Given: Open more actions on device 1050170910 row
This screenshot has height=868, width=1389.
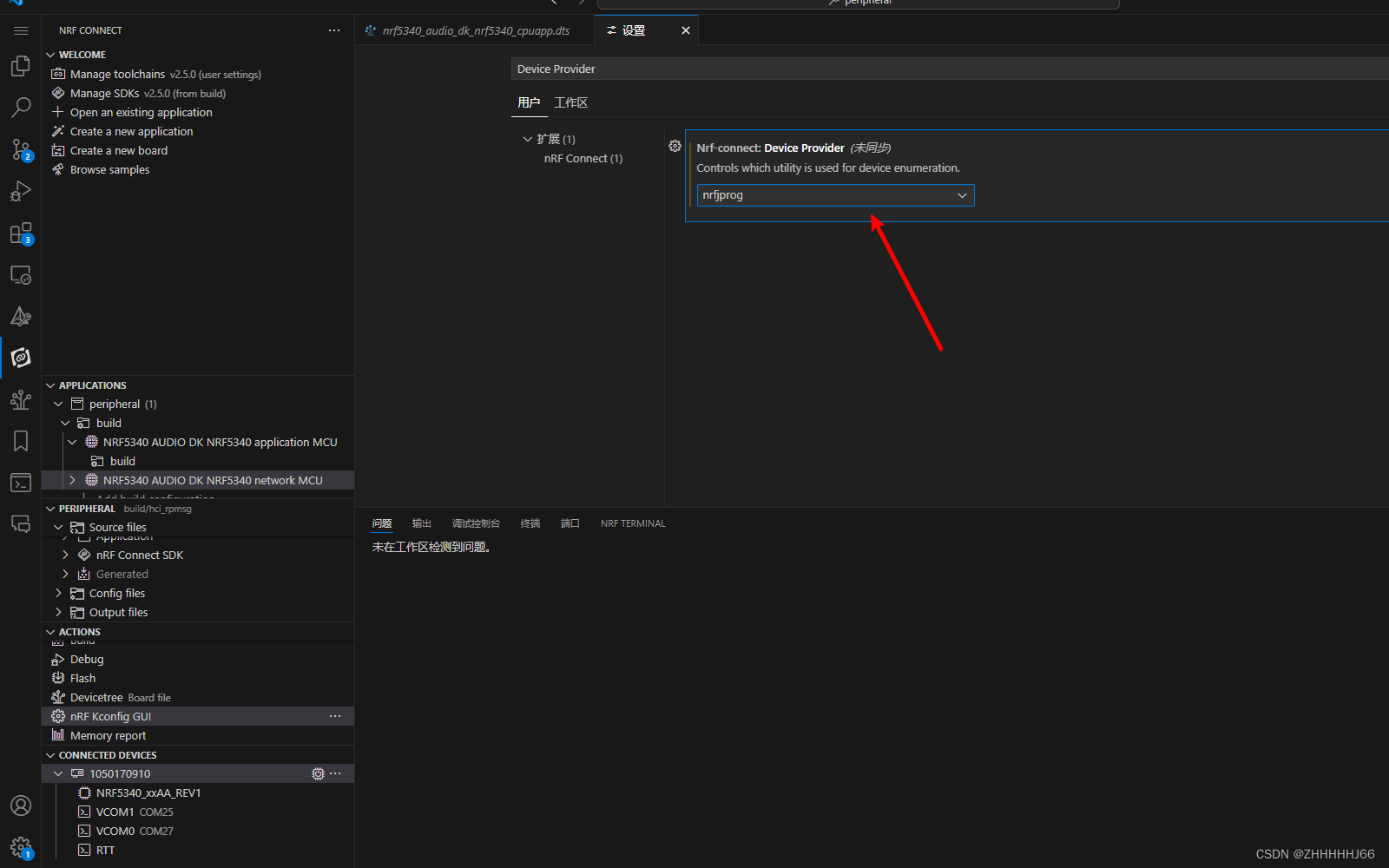Looking at the screenshot, I should click(x=335, y=773).
